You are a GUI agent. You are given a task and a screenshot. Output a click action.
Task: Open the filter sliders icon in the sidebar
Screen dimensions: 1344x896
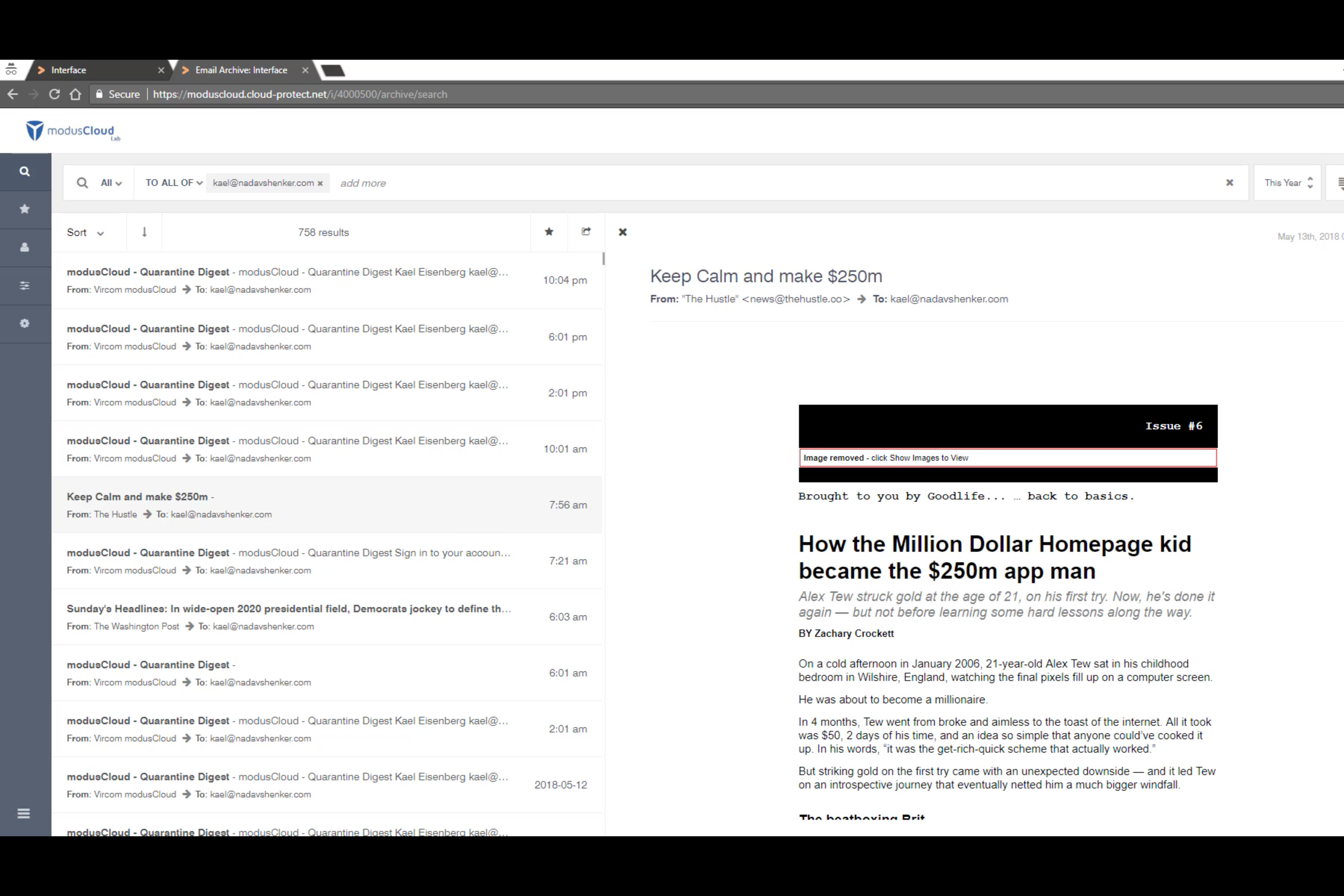[24, 285]
